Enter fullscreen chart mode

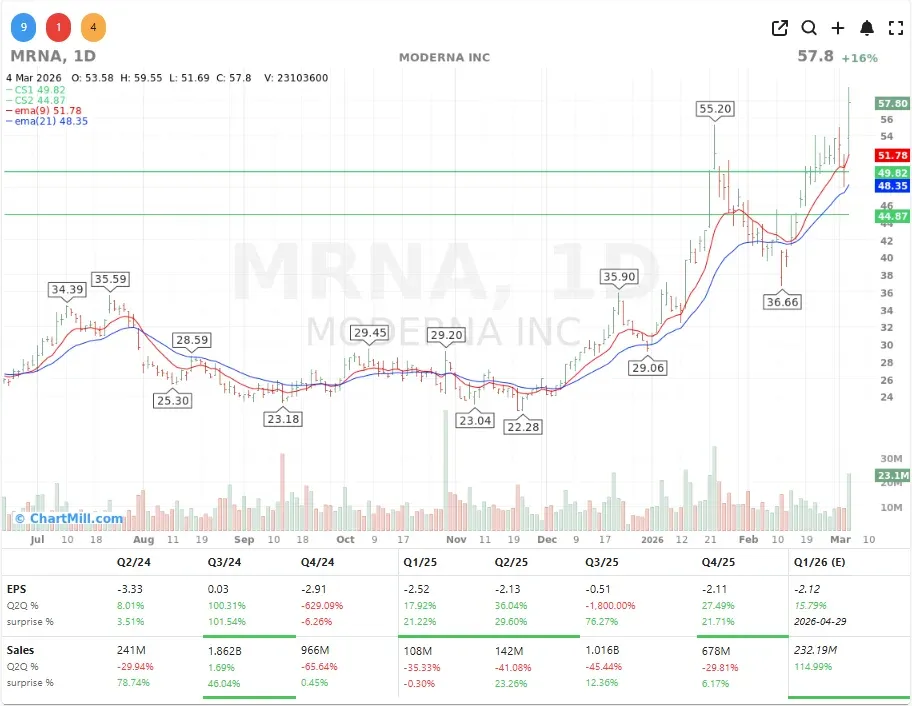click(x=896, y=28)
